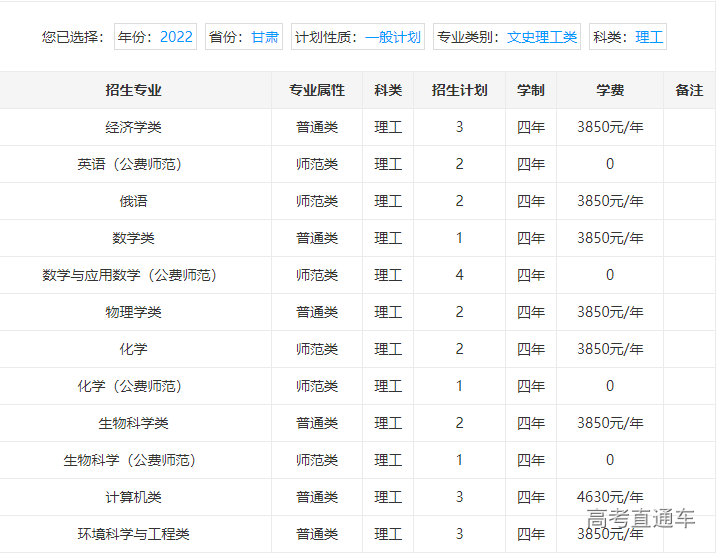Click the 4630元/年 tuition cell
Screen dimensions: 724x558
click(610, 497)
